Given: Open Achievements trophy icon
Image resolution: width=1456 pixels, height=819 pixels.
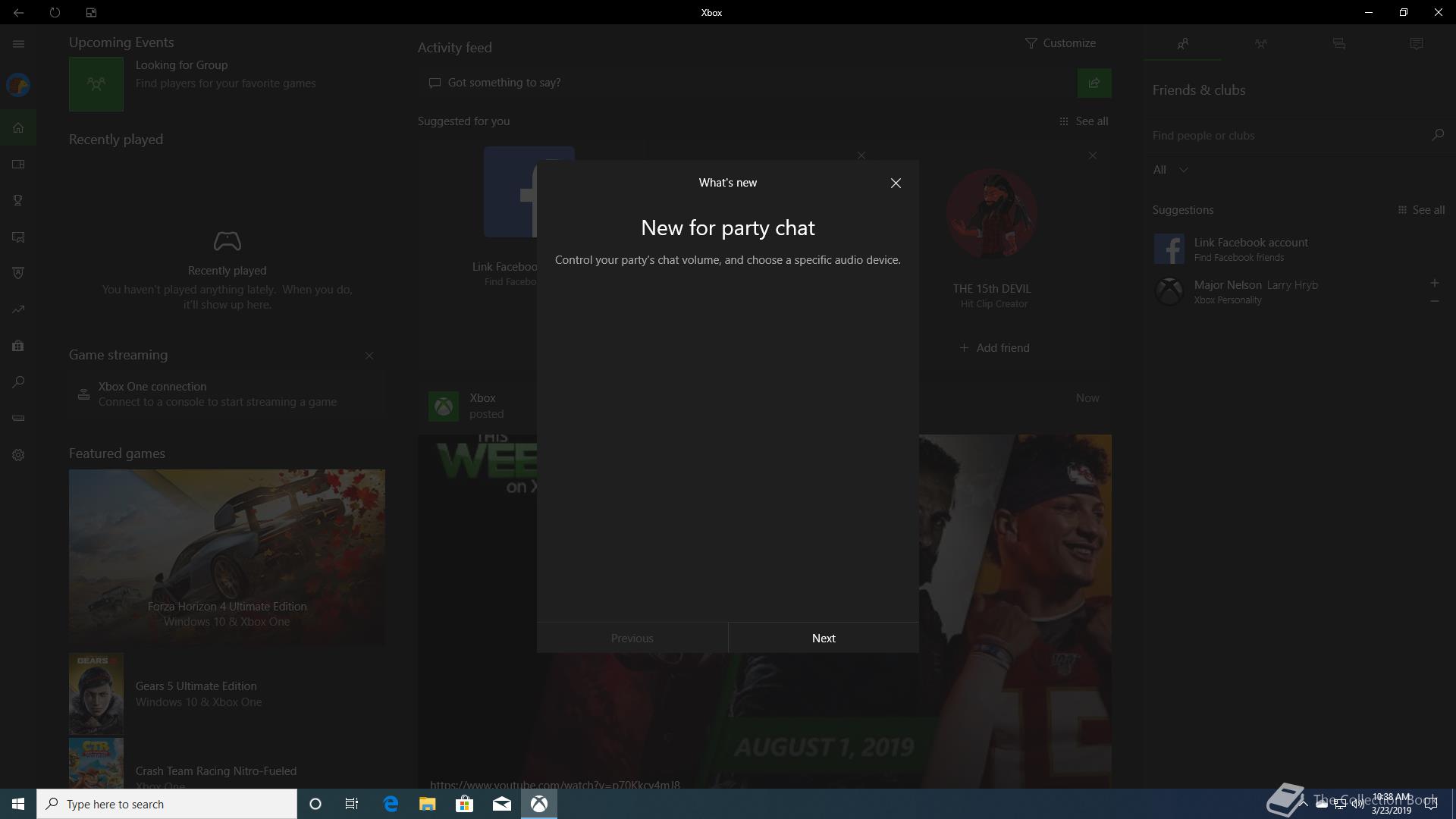Looking at the screenshot, I should [18, 200].
